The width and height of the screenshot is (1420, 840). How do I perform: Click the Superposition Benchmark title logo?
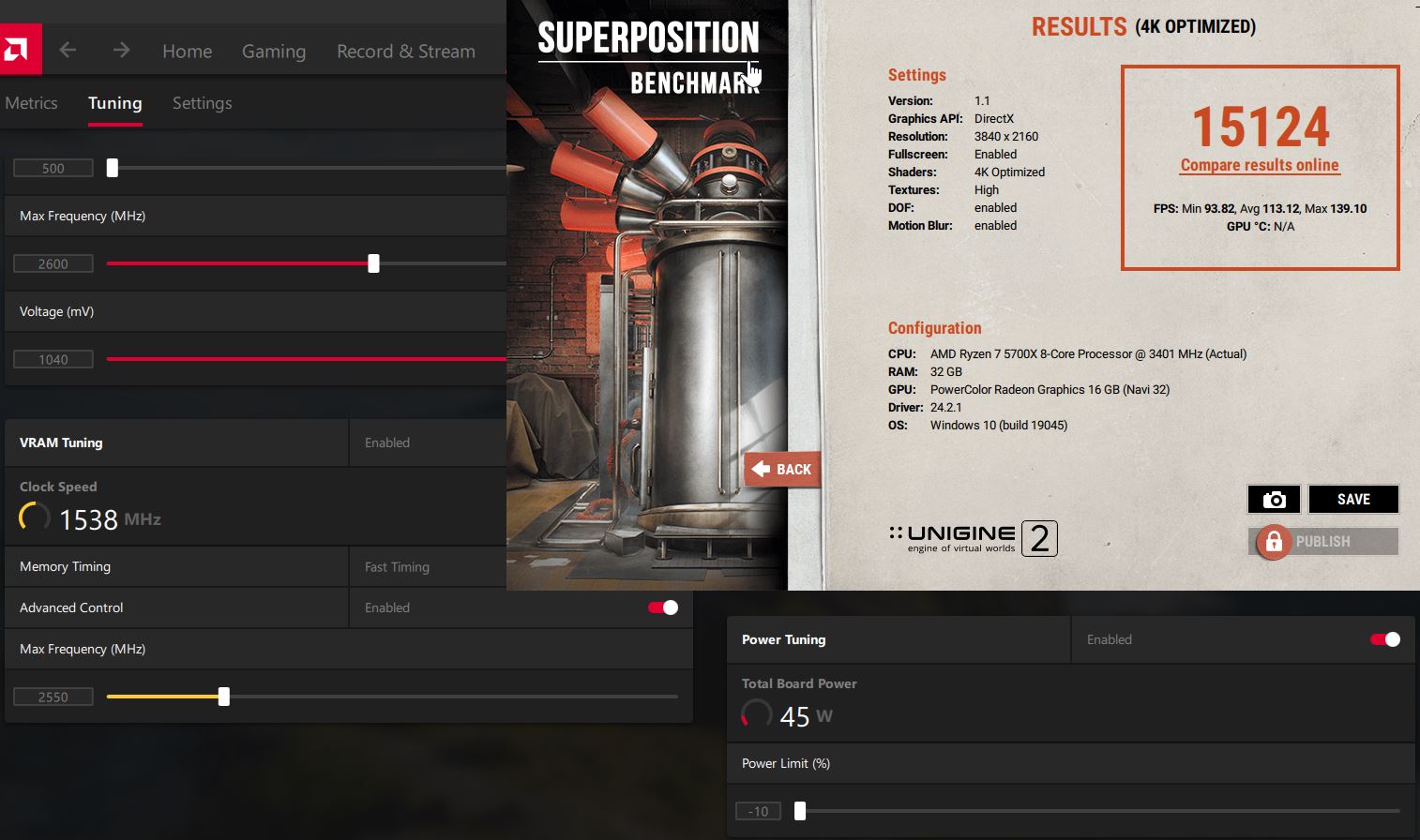(648, 58)
